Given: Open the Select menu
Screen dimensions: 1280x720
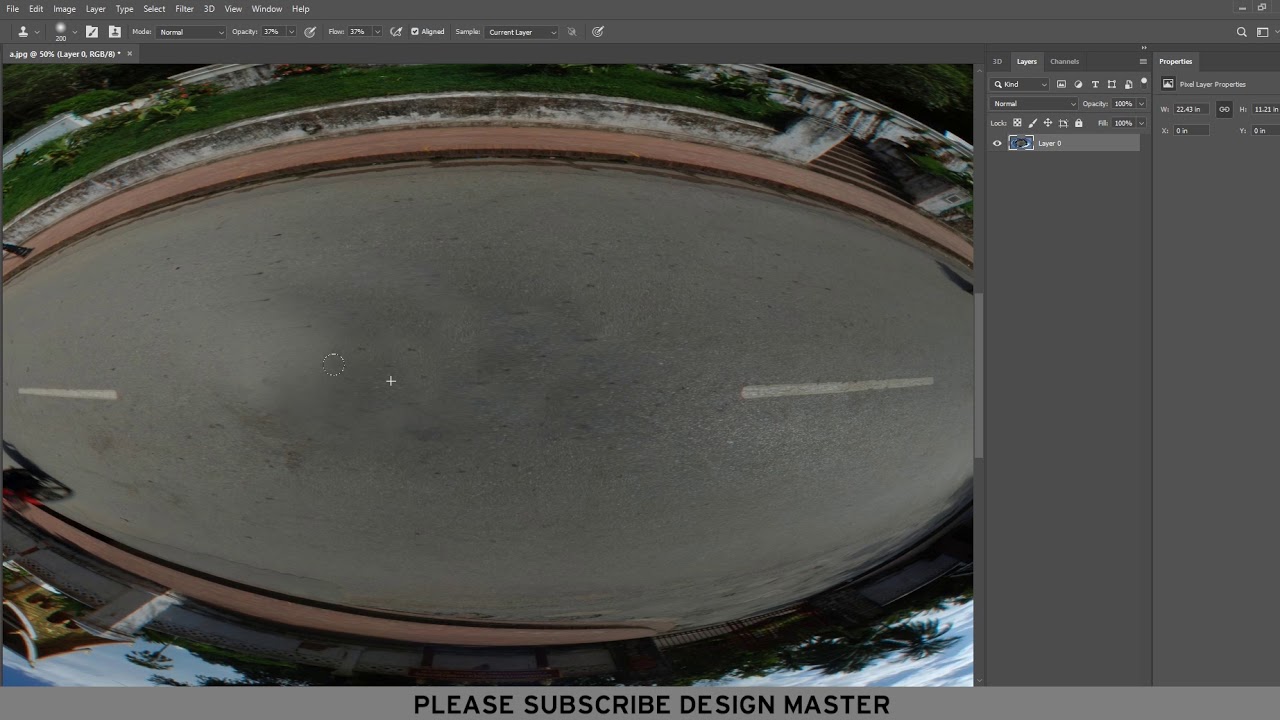Looking at the screenshot, I should pos(154,9).
